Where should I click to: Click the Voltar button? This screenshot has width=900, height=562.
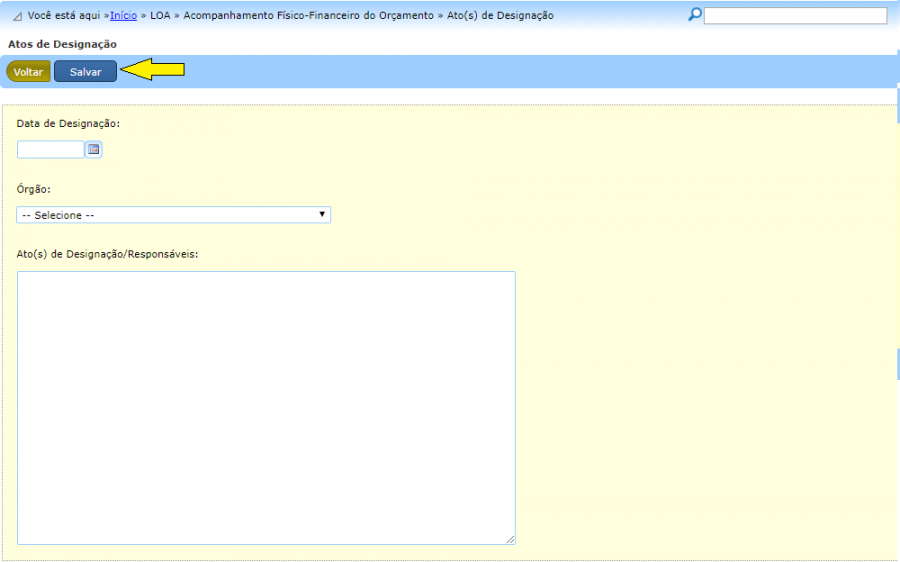click(28, 72)
